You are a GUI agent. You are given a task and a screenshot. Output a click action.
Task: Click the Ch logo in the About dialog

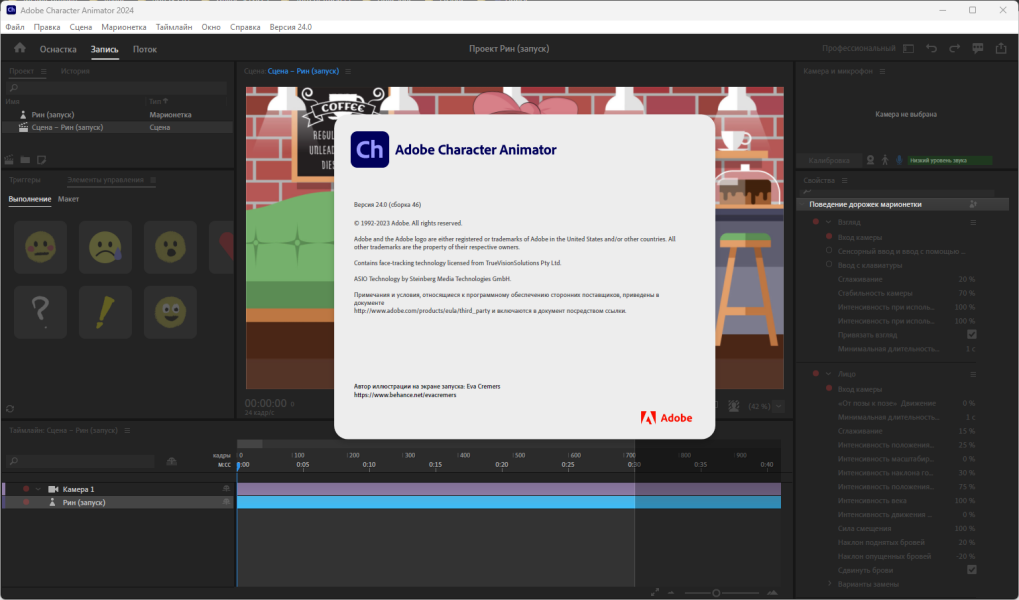pyautogui.click(x=370, y=150)
